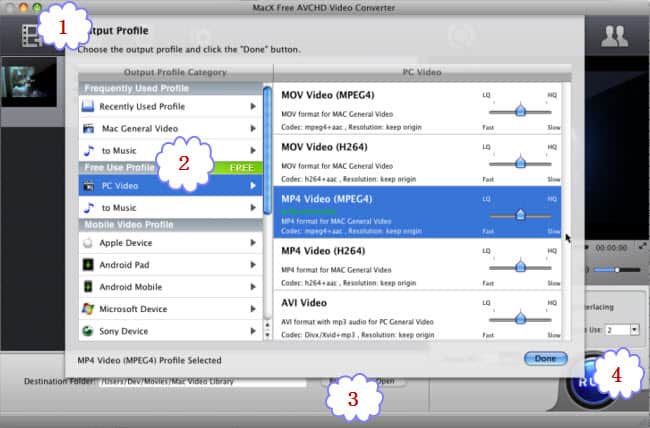The width and height of the screenshot is (650, 428).
Task: Click the quality slider for AVI Video
Action: [520, 319]
